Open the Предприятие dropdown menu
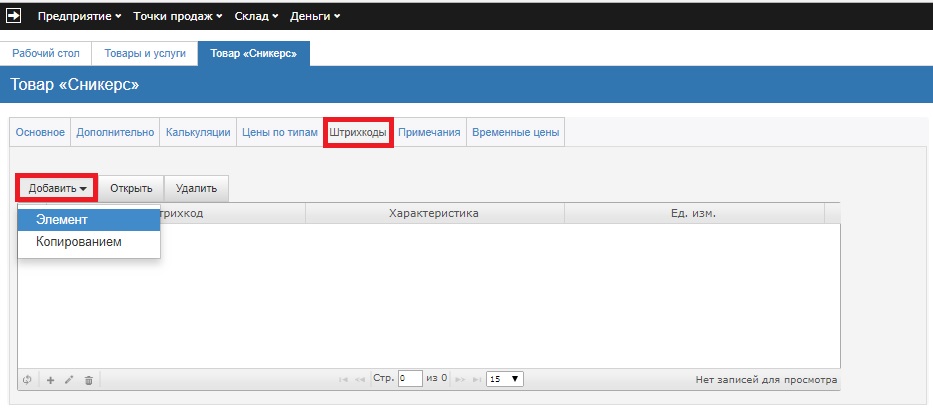Viewport: 933px width, 410px height. pyautogui.click(x=79, y=16)
